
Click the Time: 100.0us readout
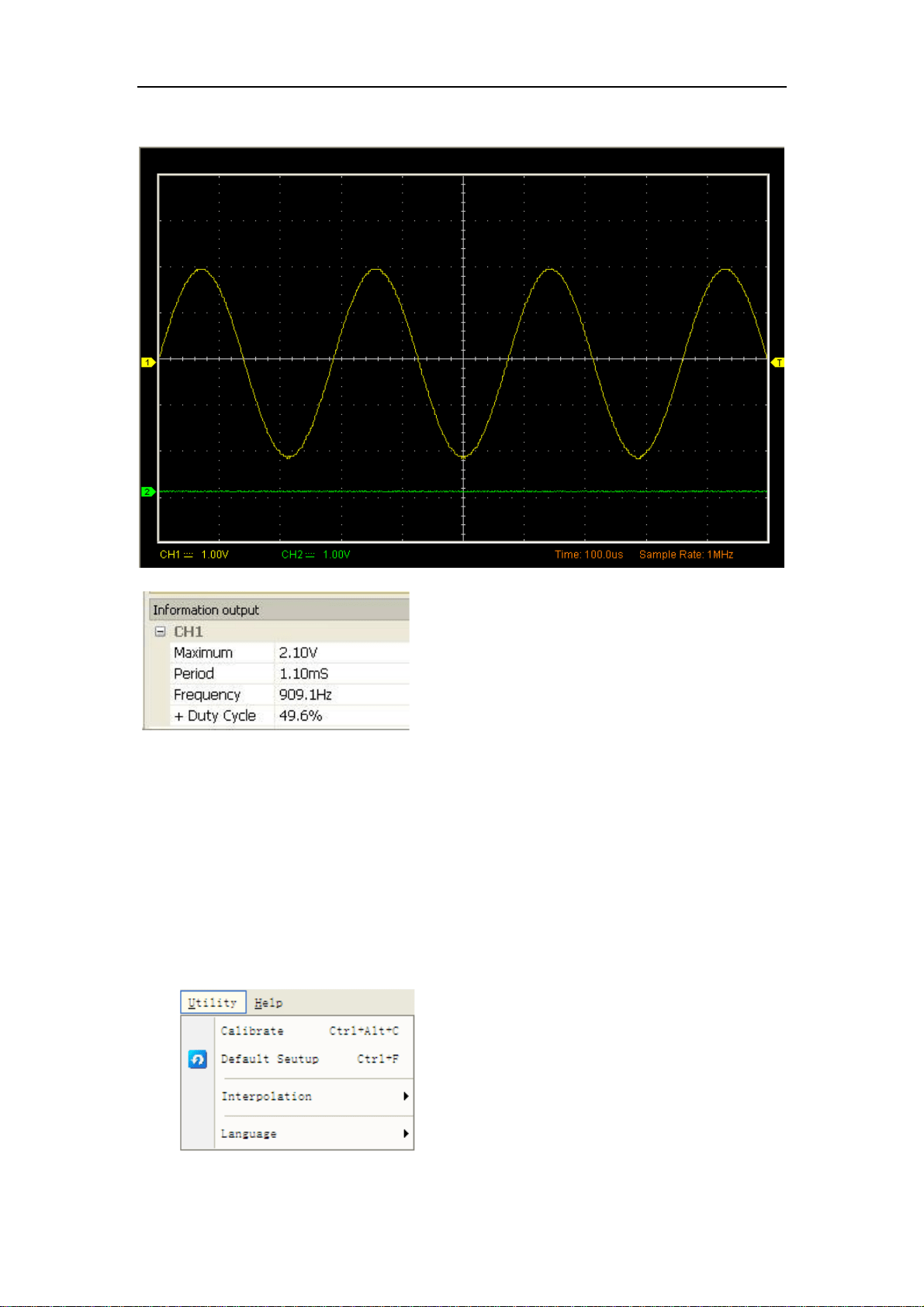coord(589,555)
